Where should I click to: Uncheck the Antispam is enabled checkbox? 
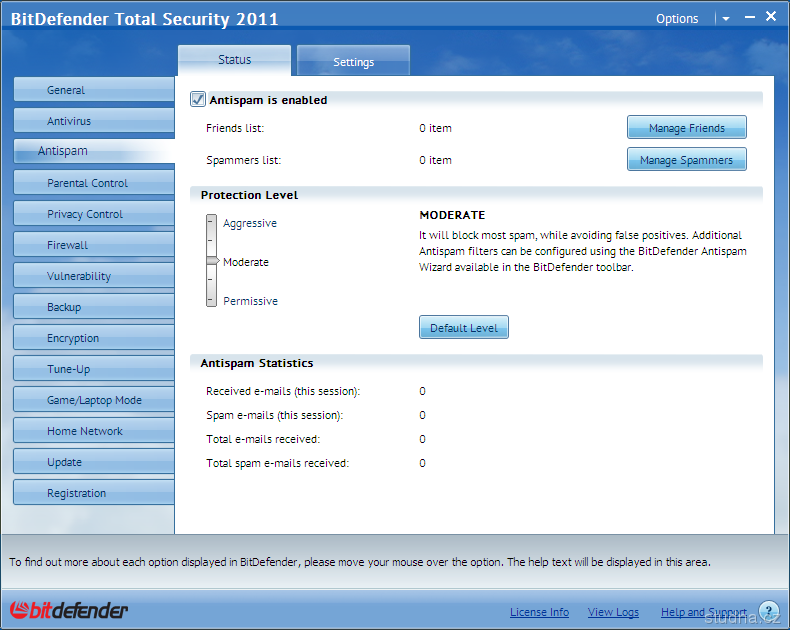198,99
